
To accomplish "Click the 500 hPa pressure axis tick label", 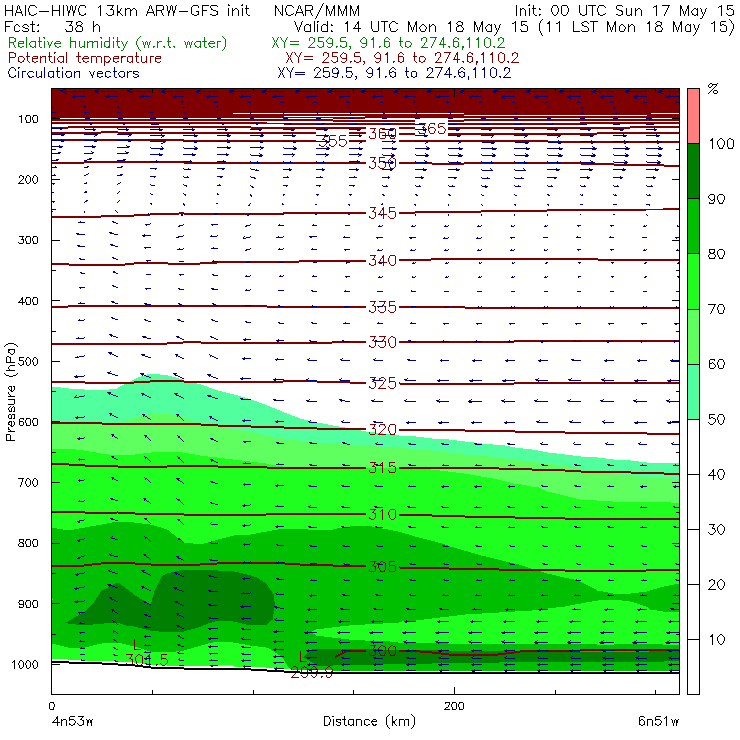I will pos(28,362).
